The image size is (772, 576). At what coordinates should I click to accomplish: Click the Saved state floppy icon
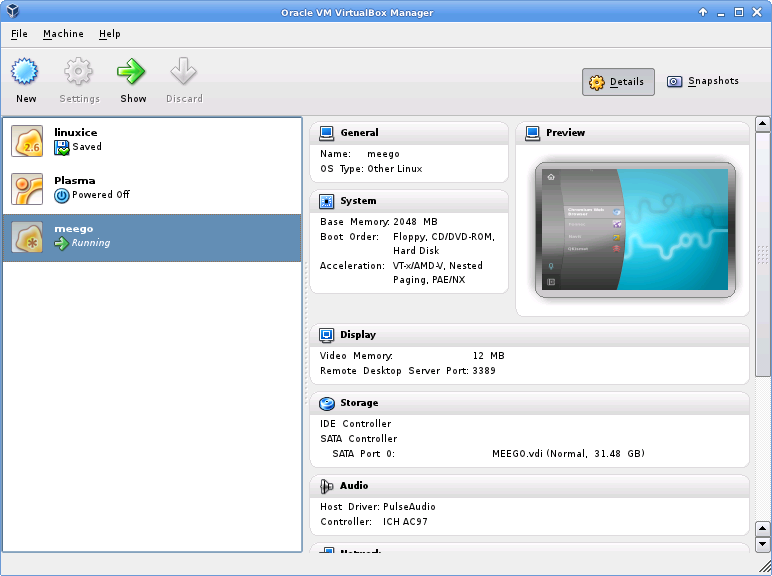(62, 147)
